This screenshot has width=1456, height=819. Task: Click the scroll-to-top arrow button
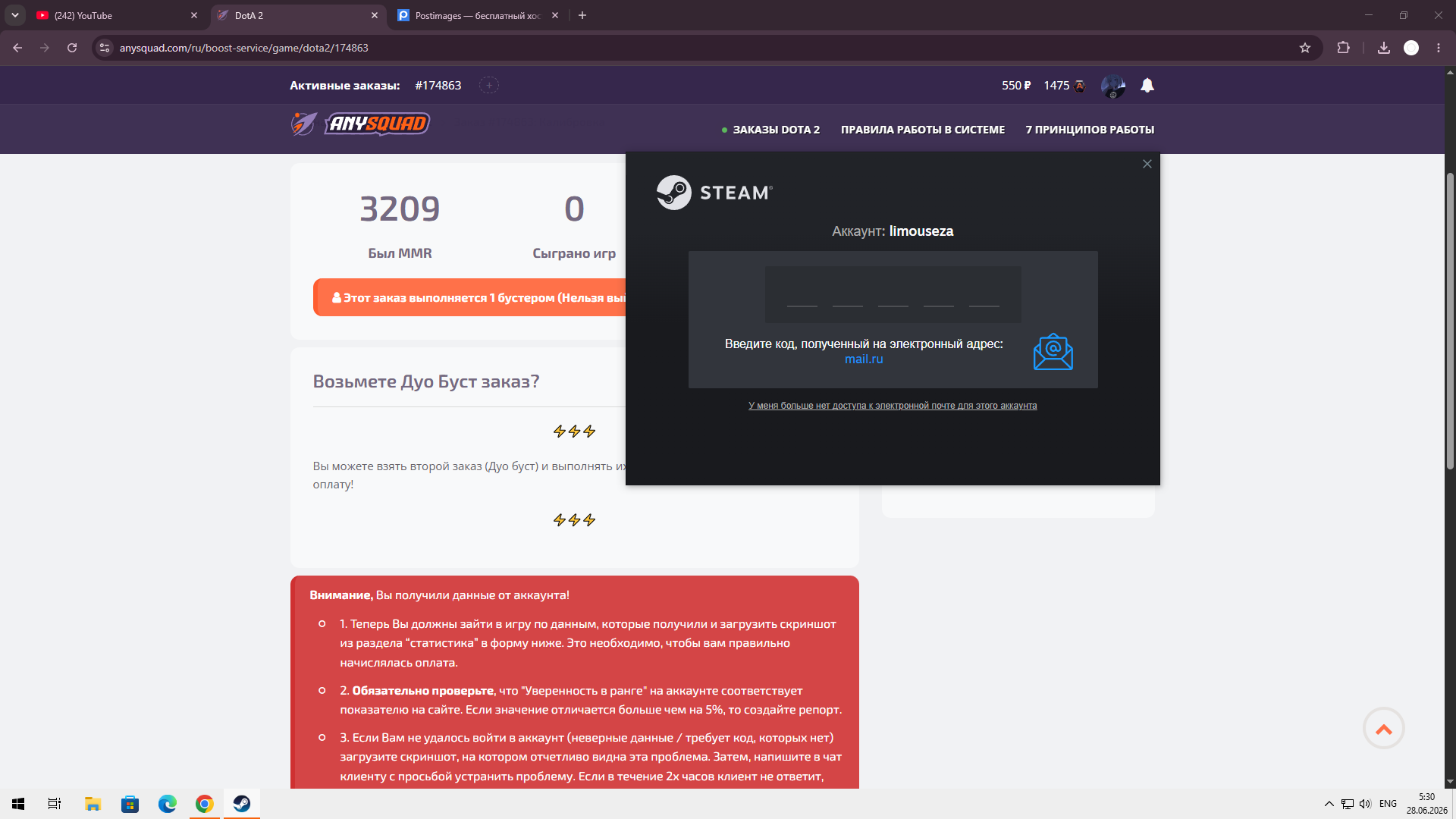tap(1384, 729)
